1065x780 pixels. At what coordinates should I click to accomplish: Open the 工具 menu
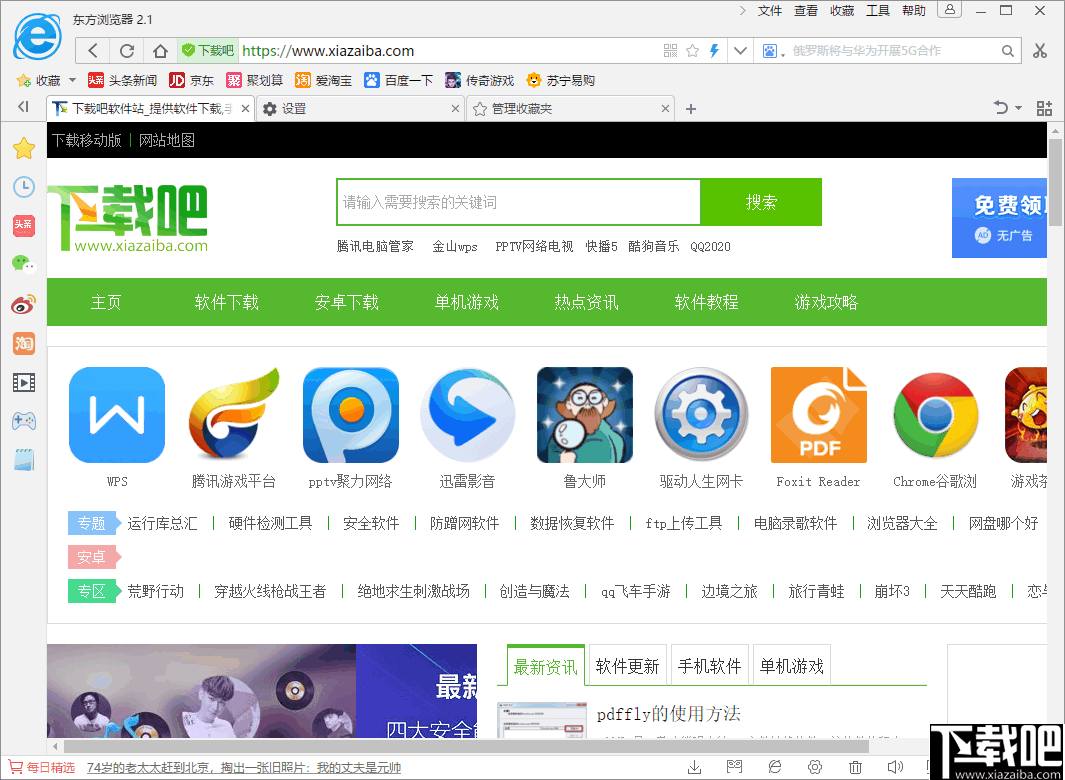click(x=878, y=10)
